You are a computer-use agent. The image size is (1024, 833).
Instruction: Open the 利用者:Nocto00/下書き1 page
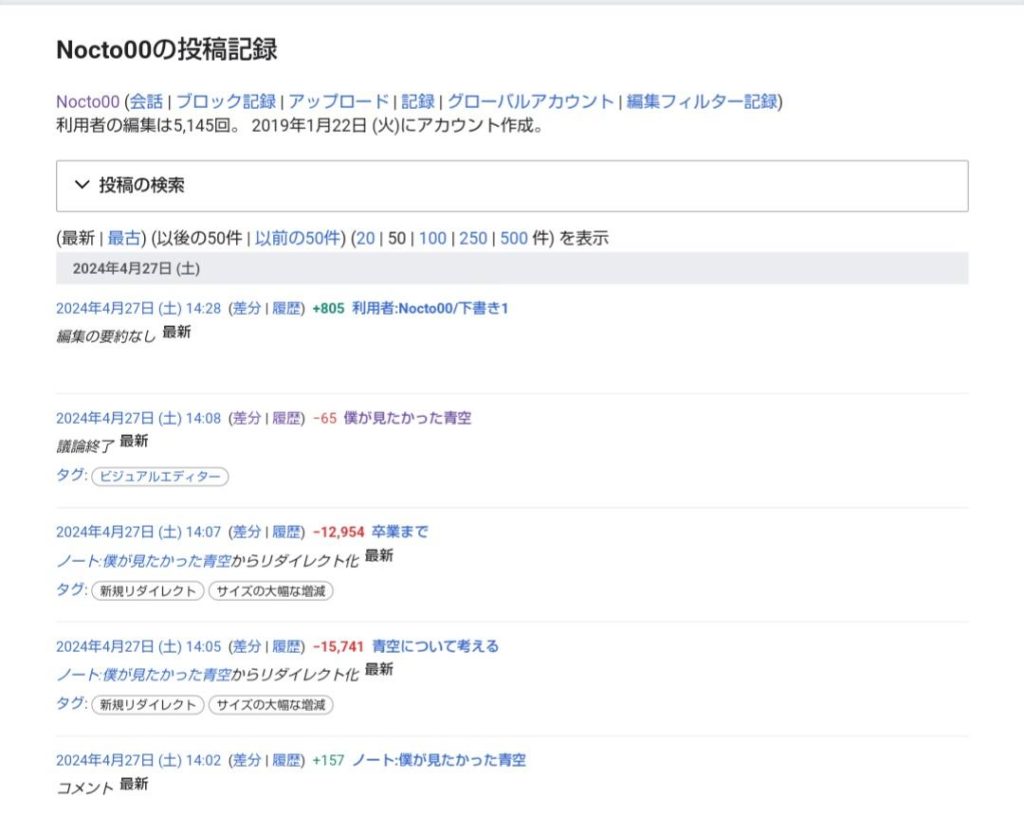coord(430,308)
